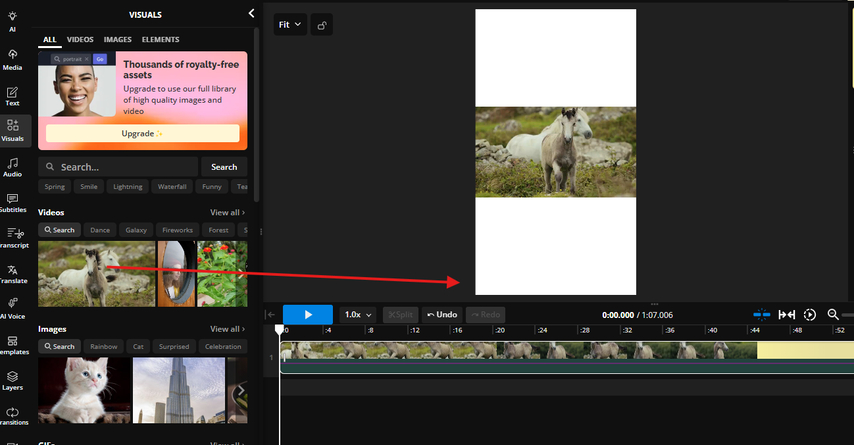This screenshot has height=445, width=854.
Task: Open the 1.0x playback speed dropdown
Action: (x=358, y=315)
